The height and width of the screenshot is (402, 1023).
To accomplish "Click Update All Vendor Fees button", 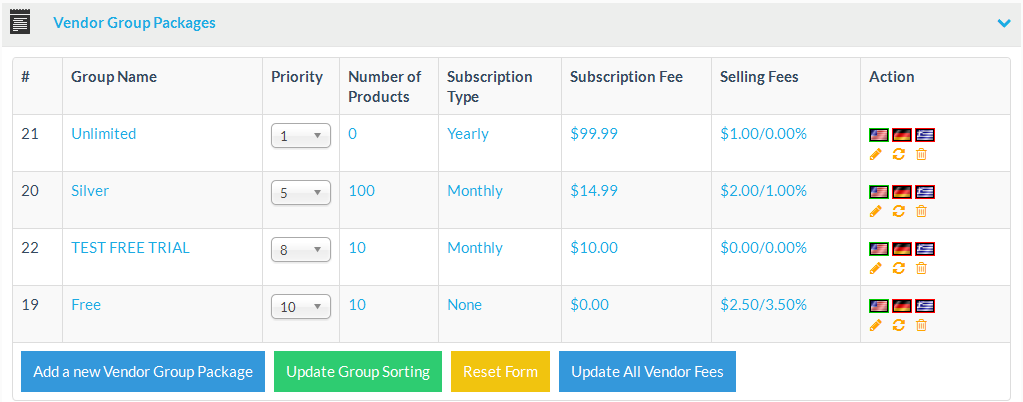I will click(647, 372).
